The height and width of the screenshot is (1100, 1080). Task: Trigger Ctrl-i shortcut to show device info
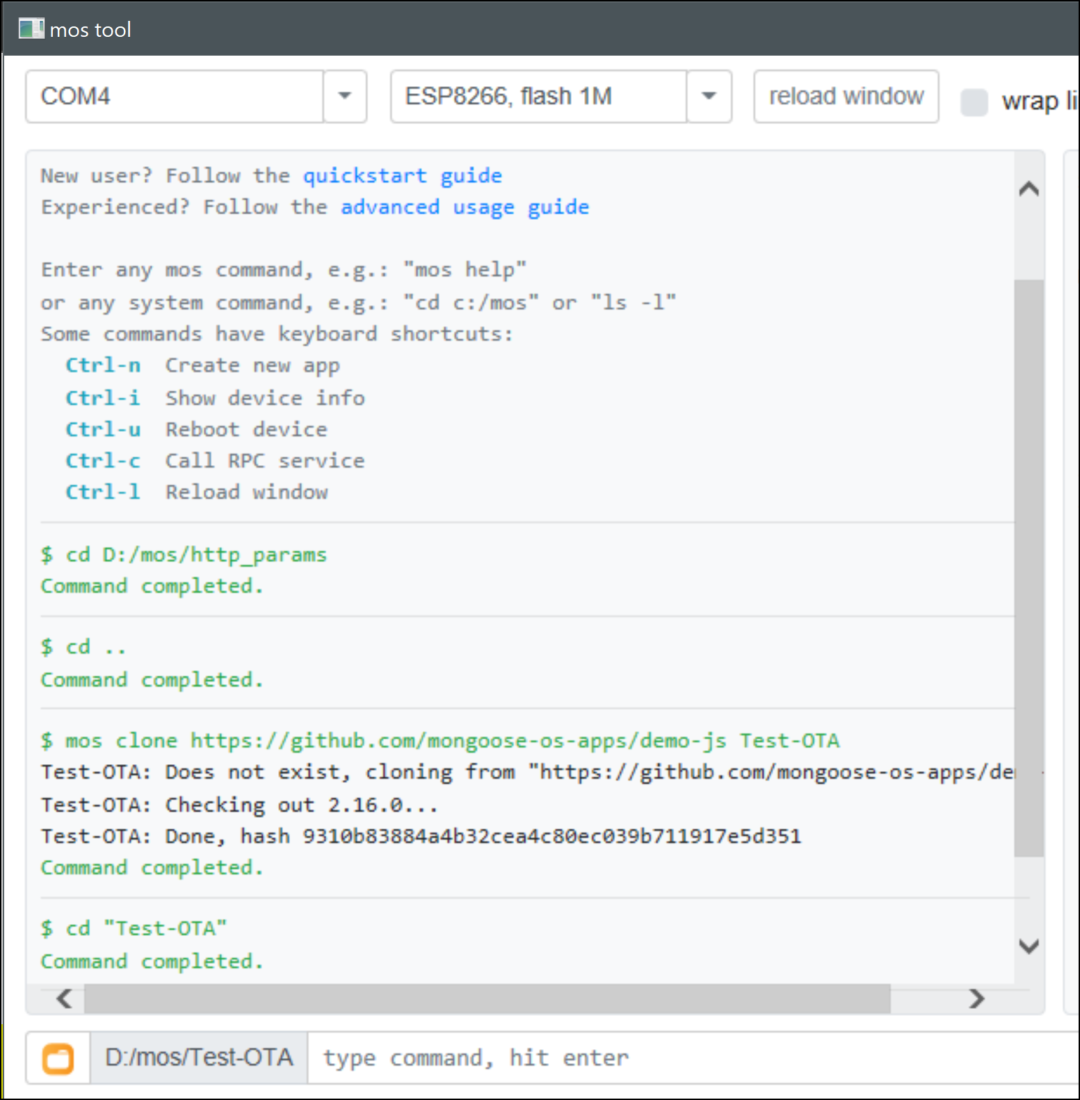click(x=102, y=397)
